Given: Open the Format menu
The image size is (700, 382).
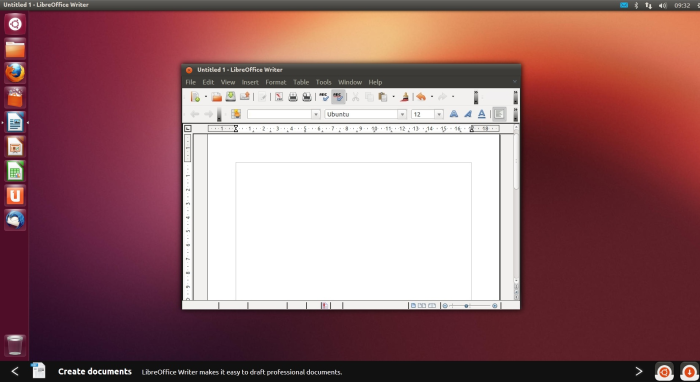Looking at the screenshot, I should pos(276,82).
